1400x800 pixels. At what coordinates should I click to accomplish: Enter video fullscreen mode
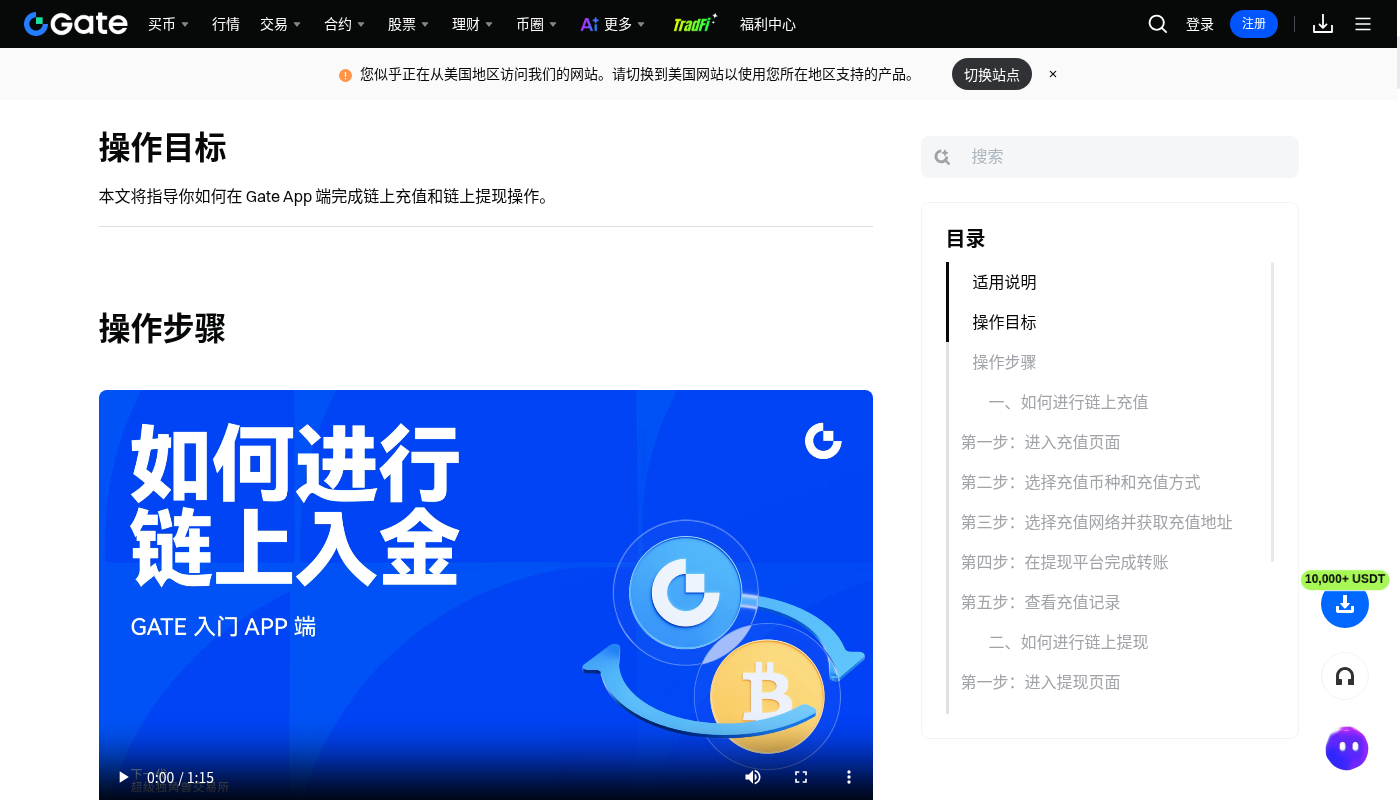click(801, 777)
